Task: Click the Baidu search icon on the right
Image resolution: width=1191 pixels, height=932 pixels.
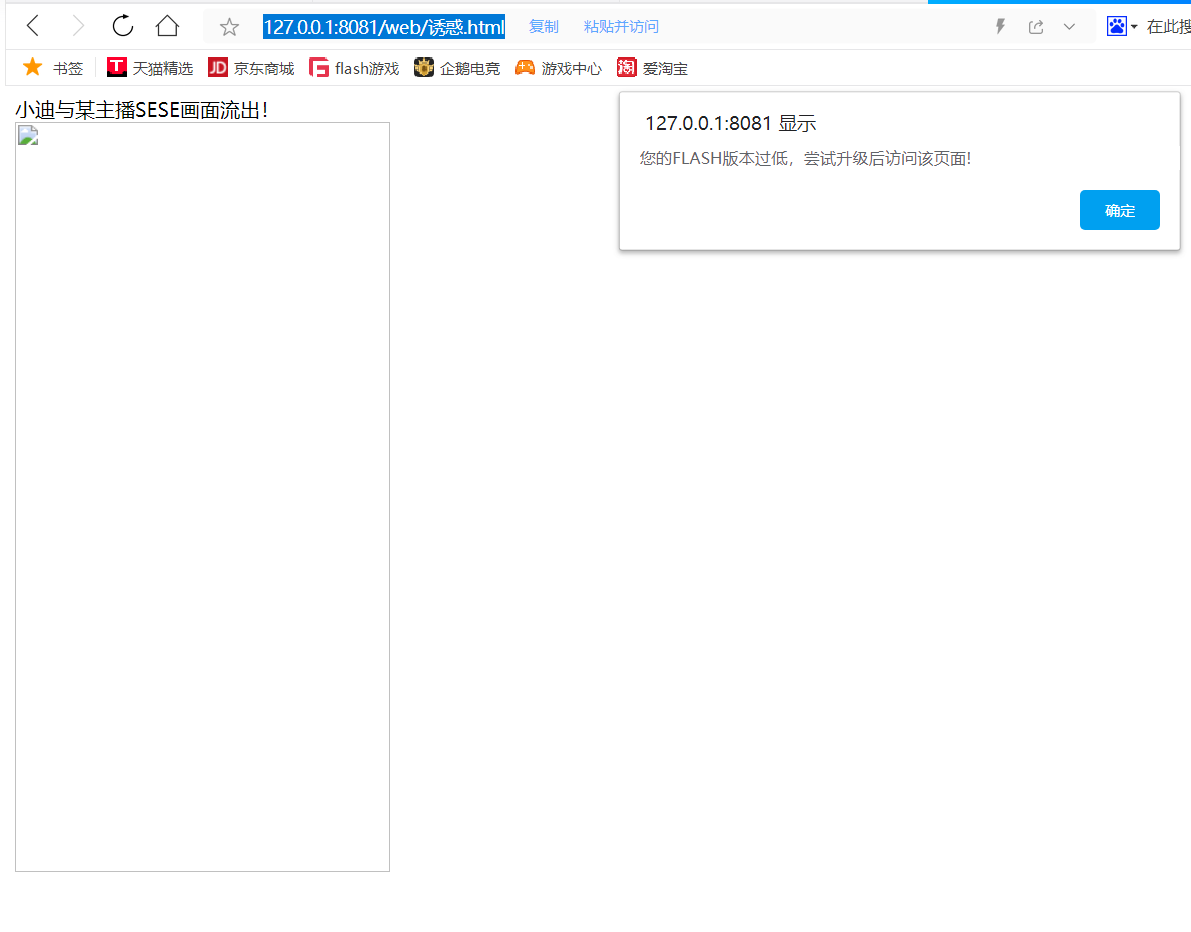Action: click(1114, 26)
